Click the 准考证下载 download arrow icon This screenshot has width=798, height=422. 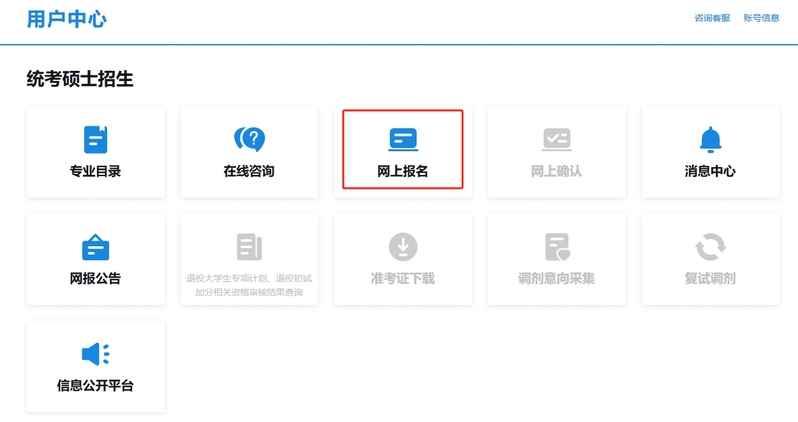[403, 246]
